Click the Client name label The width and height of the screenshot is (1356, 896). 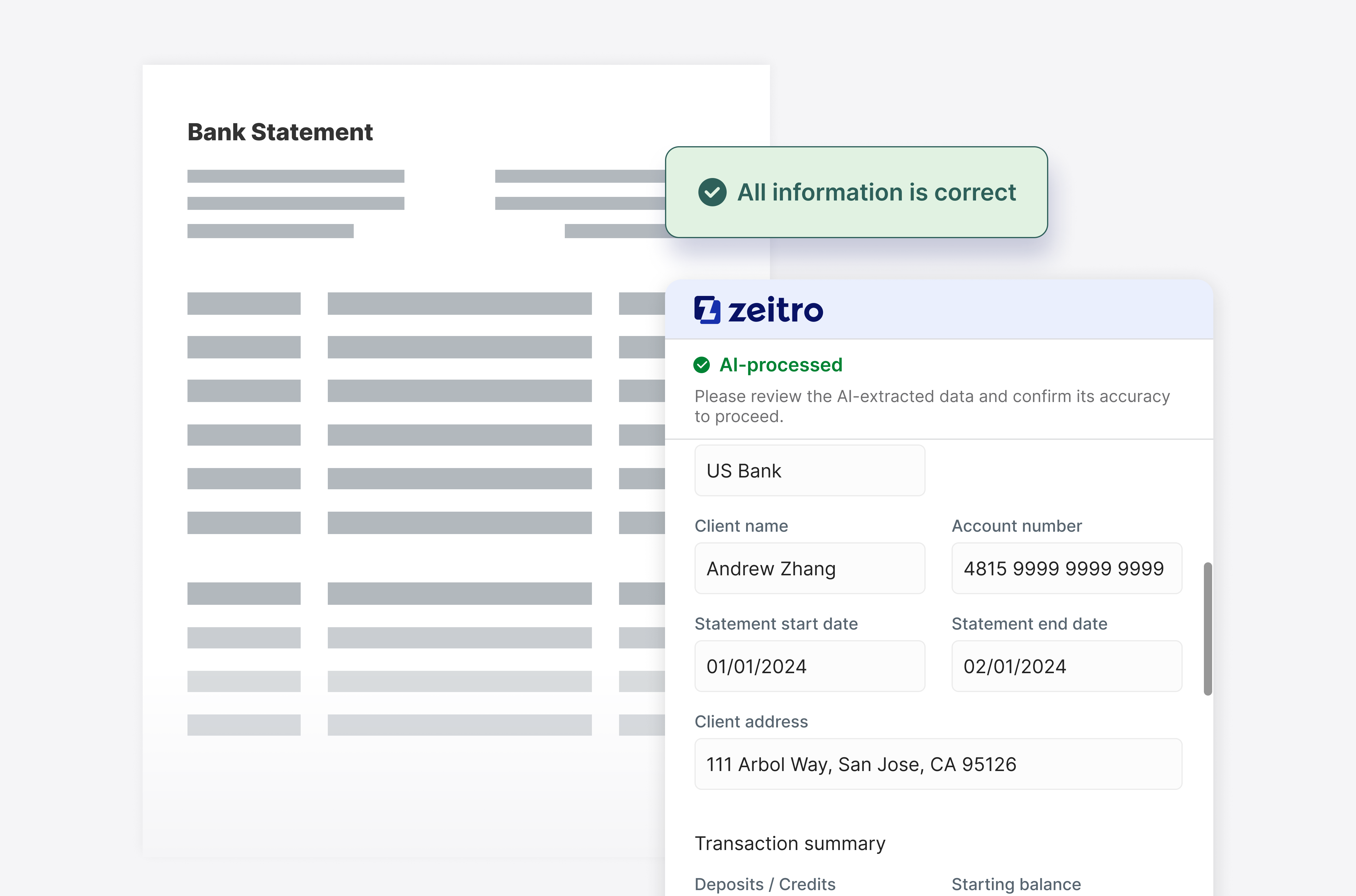[741, 526]
